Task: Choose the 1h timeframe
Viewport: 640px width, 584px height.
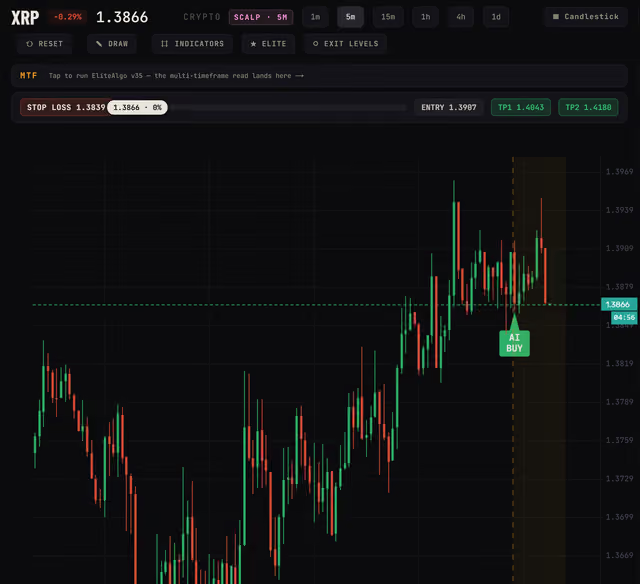Action: point(426,17)
